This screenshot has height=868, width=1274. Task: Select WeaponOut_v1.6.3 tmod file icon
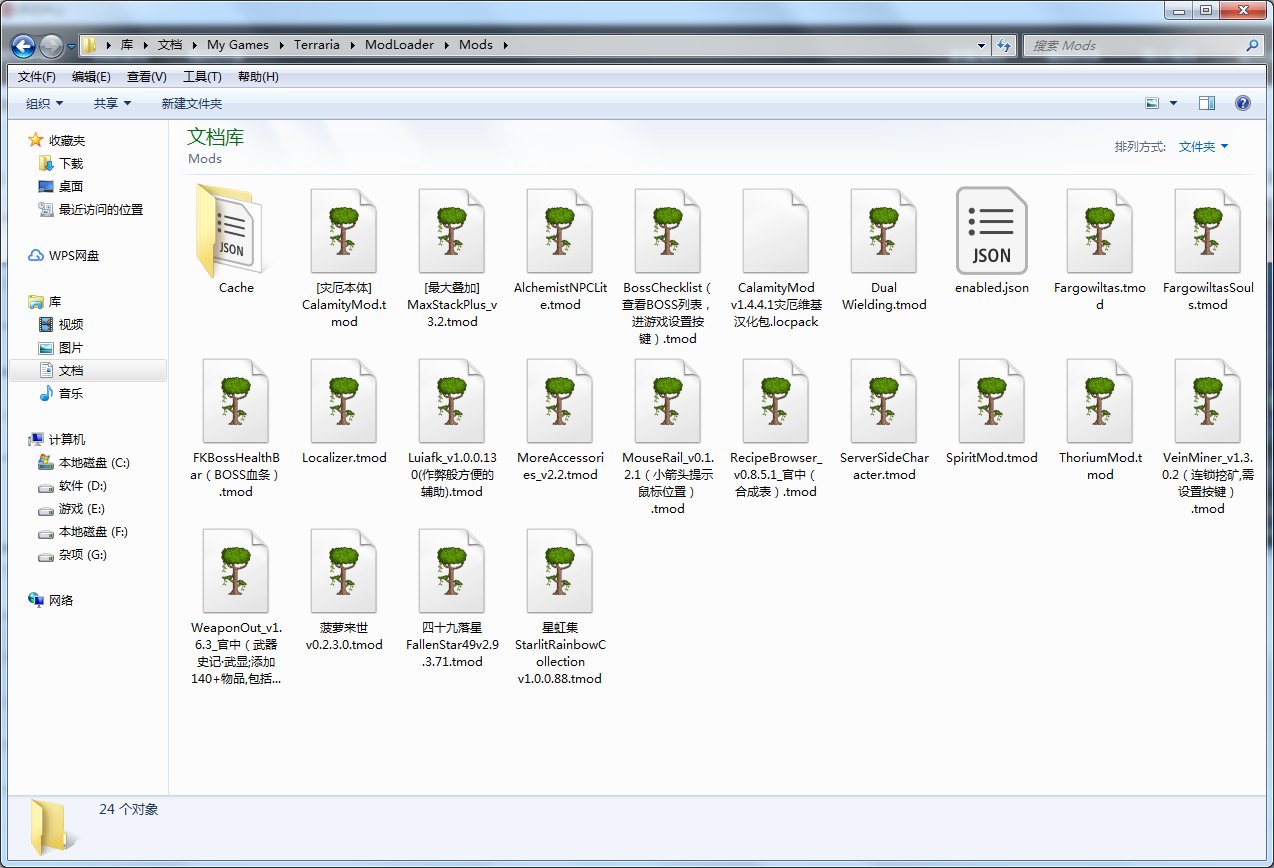[236, 571]
